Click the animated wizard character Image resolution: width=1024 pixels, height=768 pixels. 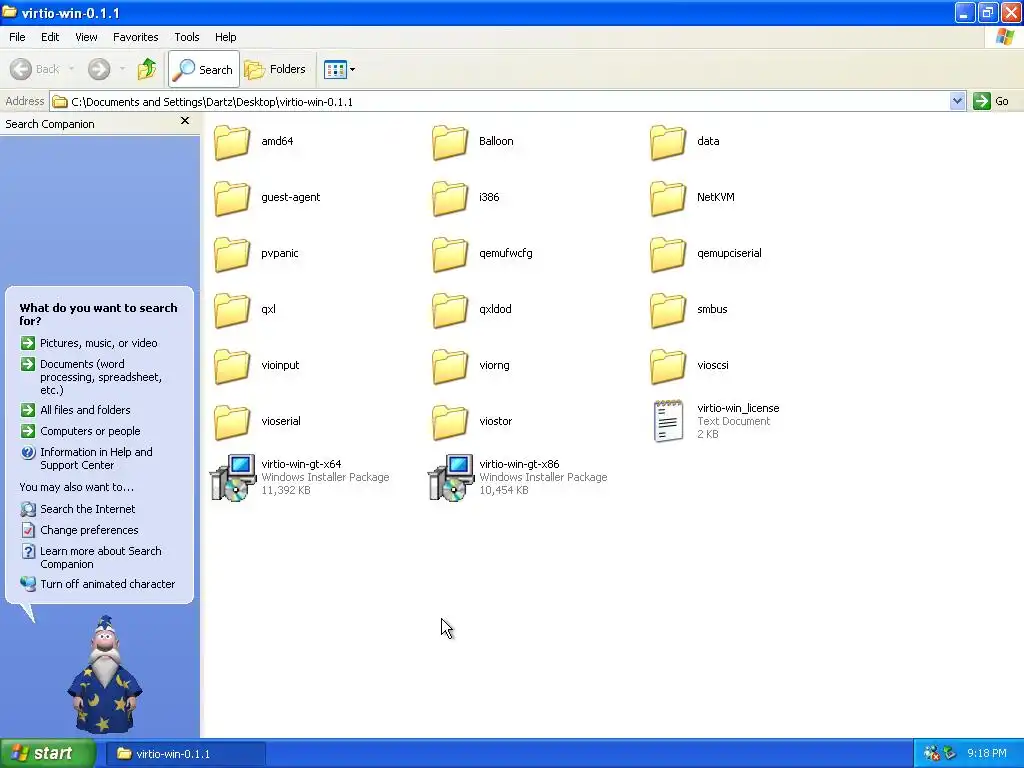104,674
